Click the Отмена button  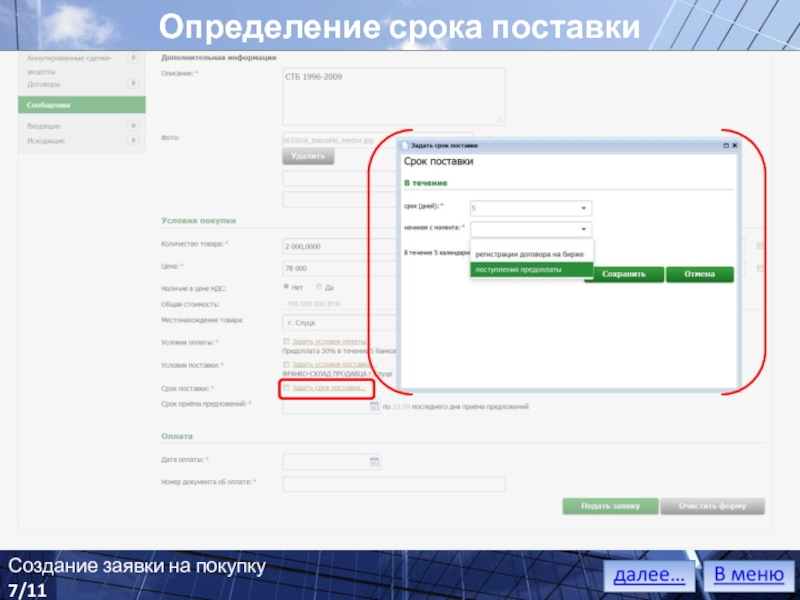699,274
